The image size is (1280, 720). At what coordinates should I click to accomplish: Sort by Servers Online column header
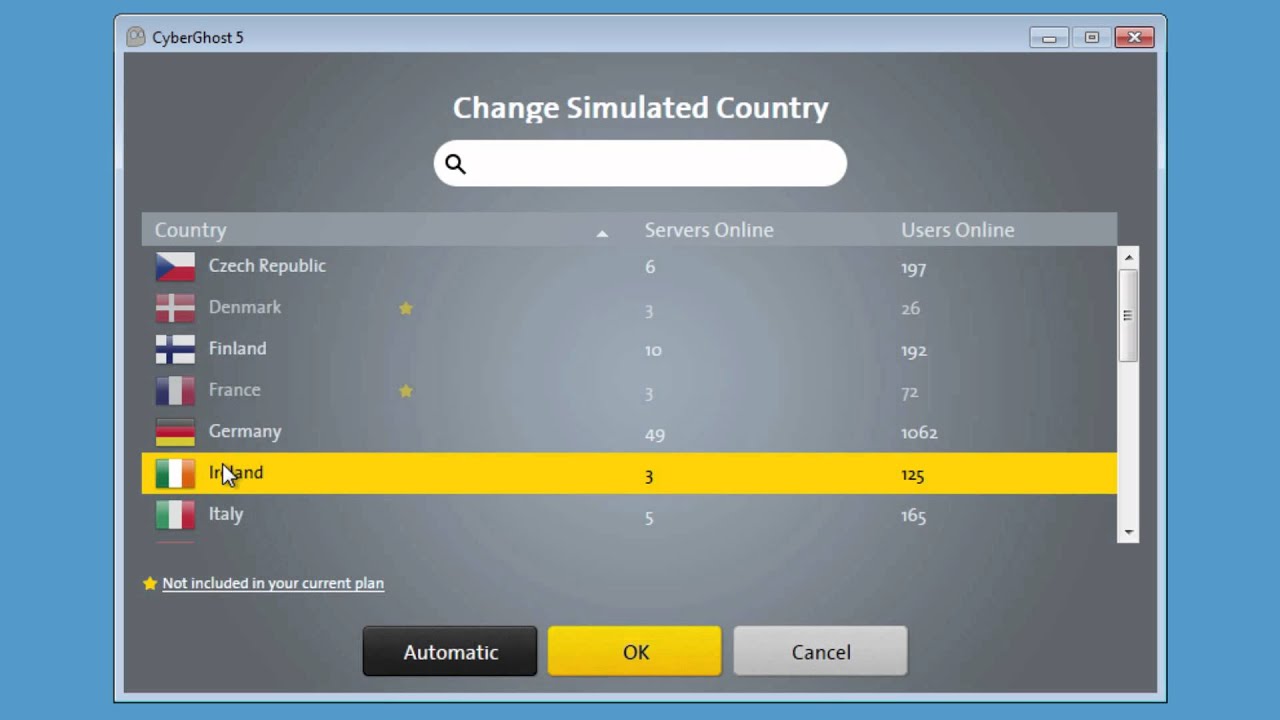click(709, 230)
